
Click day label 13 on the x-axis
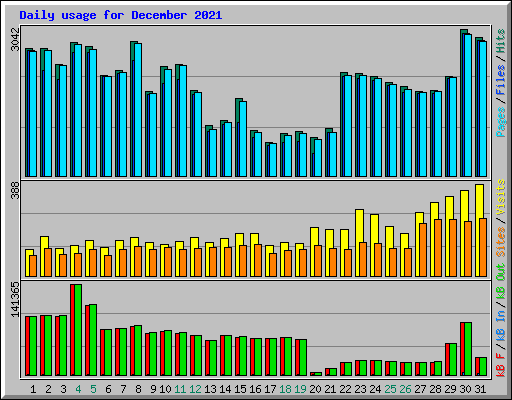tap(210, 389)
